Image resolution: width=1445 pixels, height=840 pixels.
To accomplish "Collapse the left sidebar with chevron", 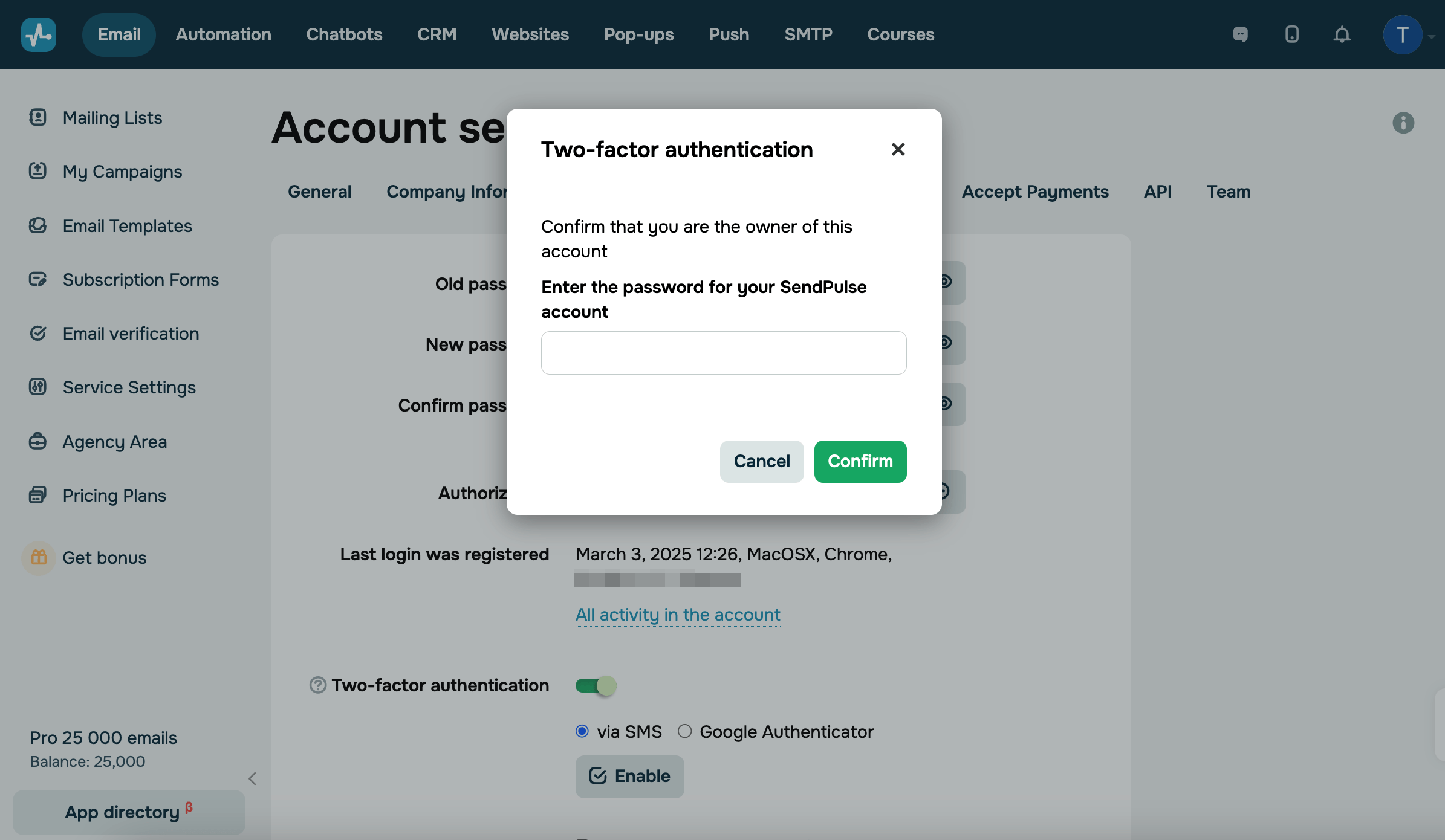I will [x=253, y=778].
